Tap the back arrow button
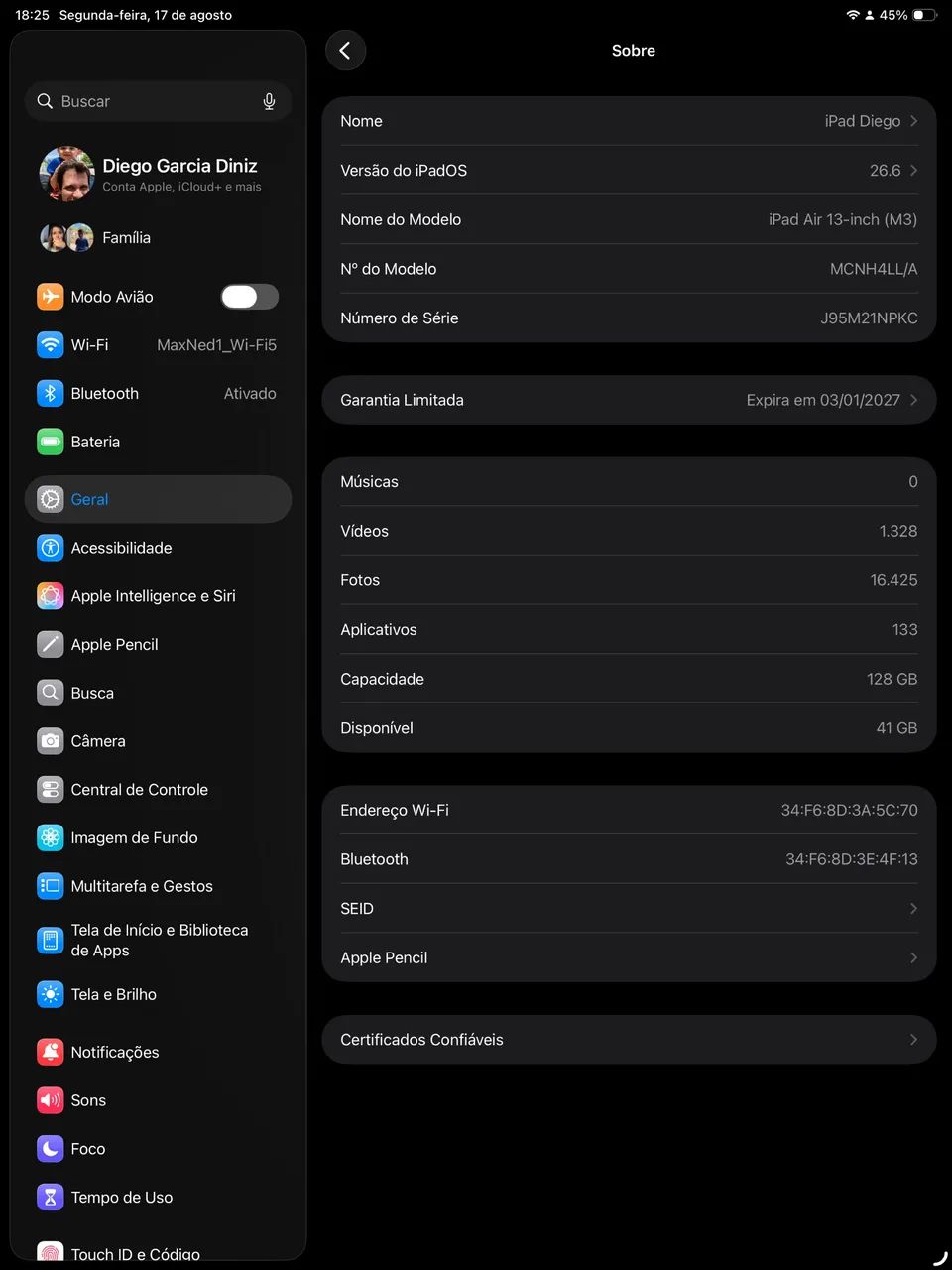 [345, 51]
